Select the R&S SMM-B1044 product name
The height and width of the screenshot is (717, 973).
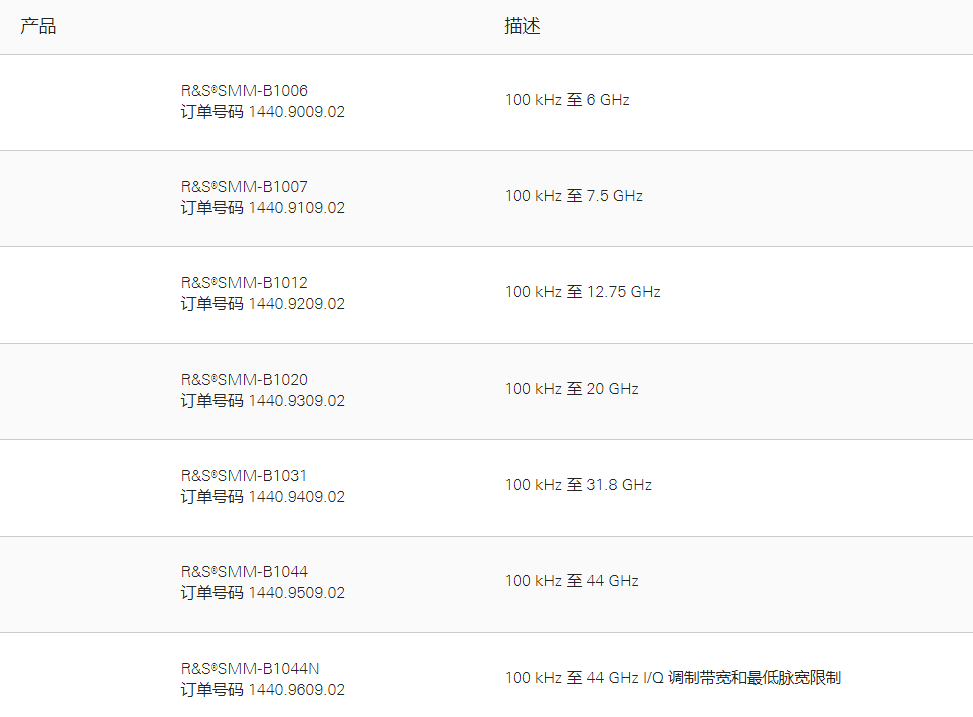[244, 572]
